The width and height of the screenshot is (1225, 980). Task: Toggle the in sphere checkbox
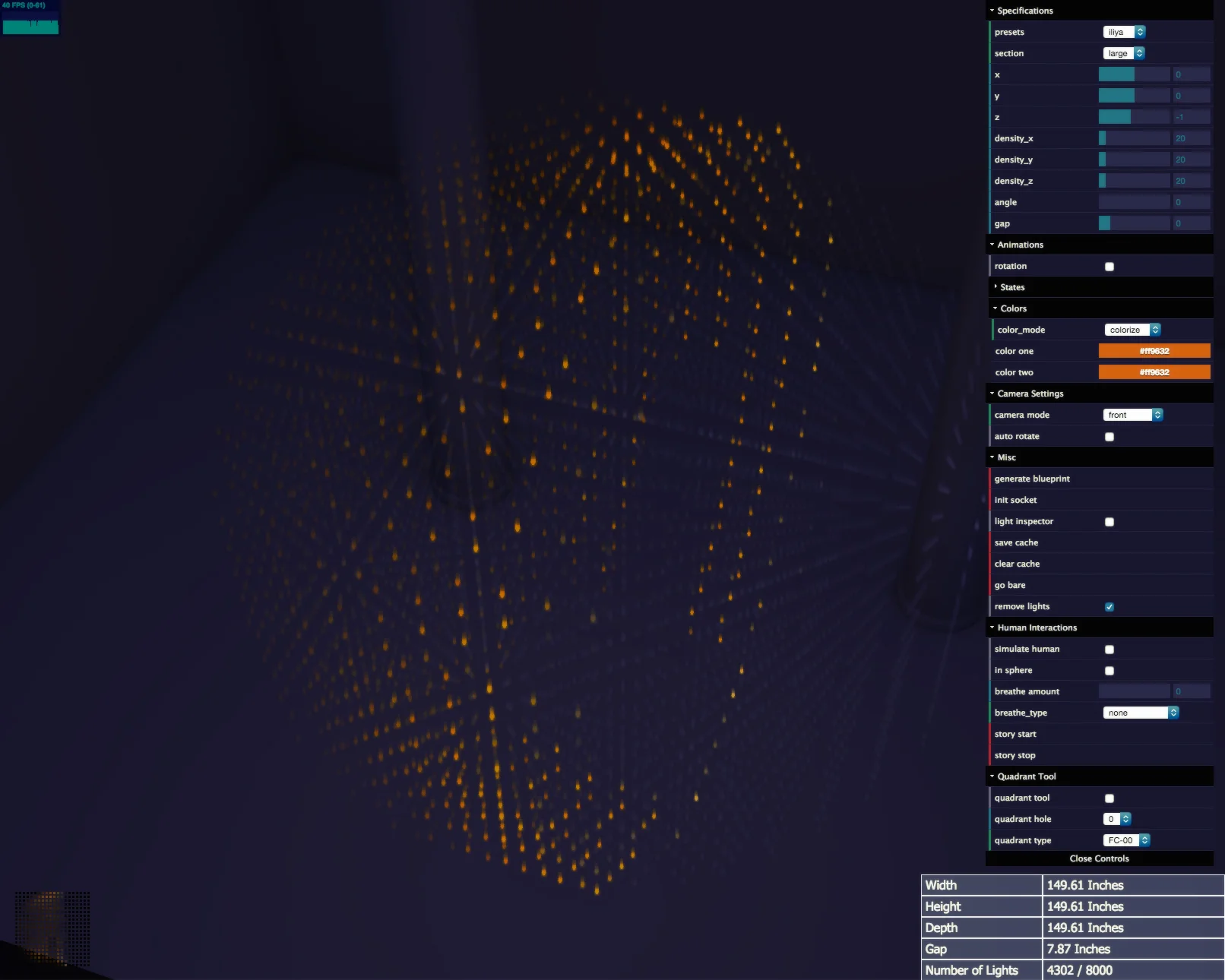coord(1109,671)
